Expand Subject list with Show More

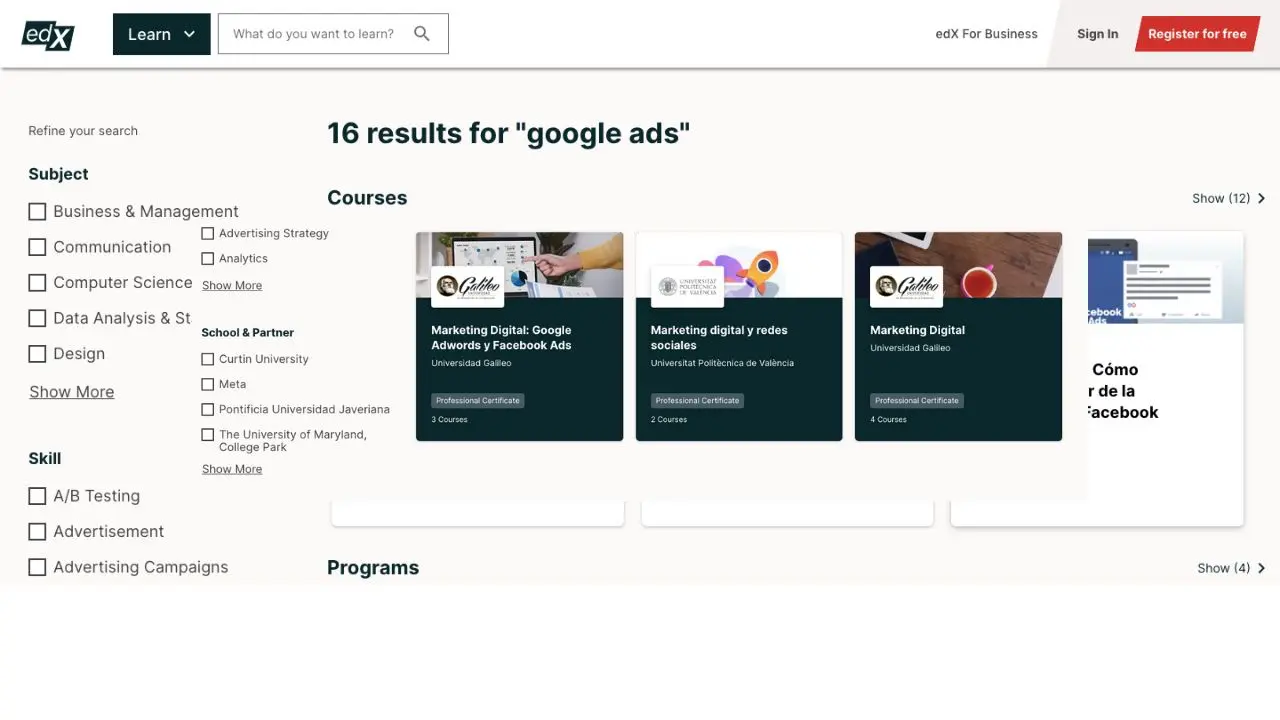click(x=72, y=392)
